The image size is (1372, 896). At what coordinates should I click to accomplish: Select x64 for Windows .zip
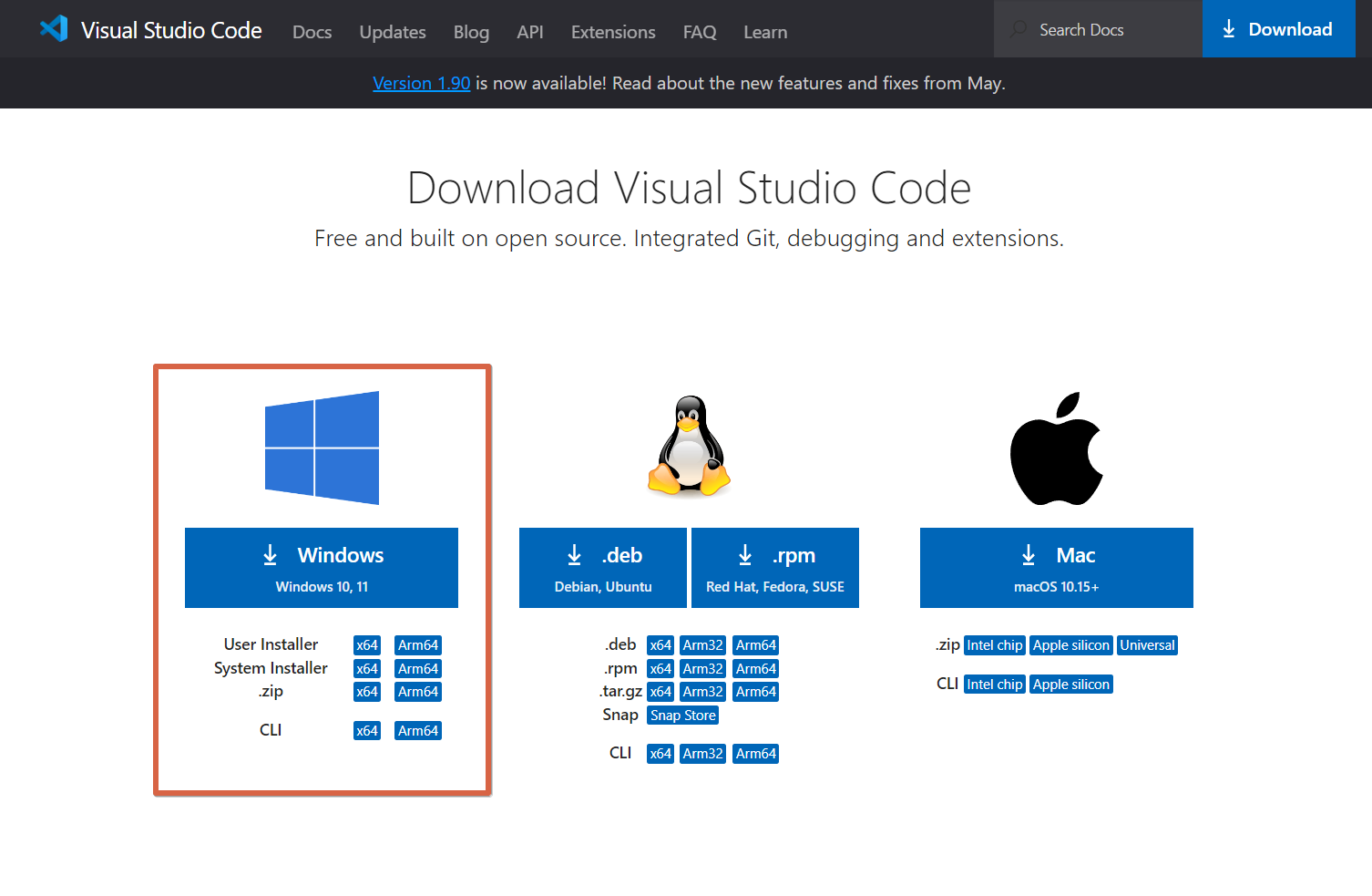367,692
